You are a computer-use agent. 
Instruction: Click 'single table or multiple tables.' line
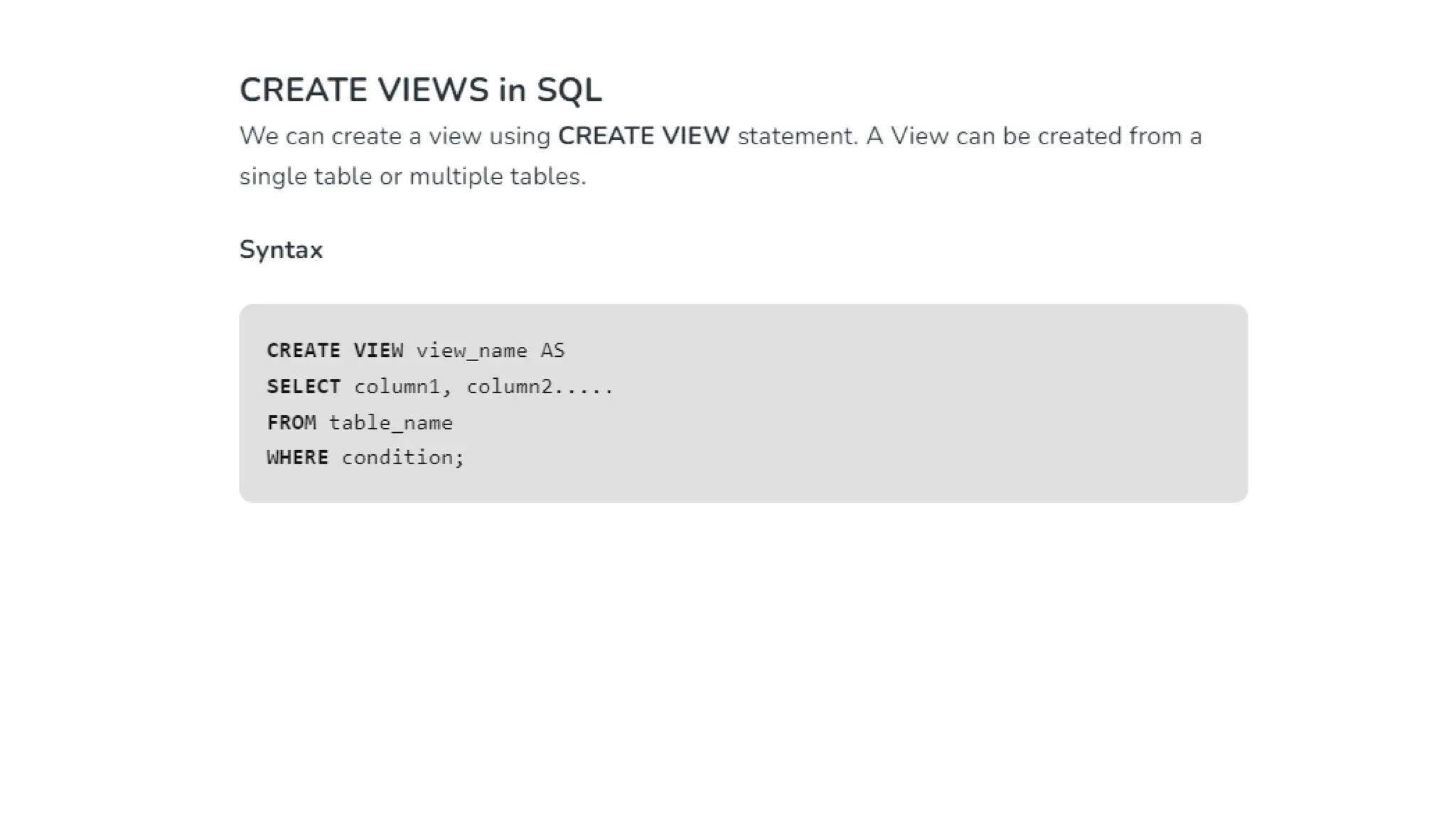pyautogui.click(x=412, y=176)
